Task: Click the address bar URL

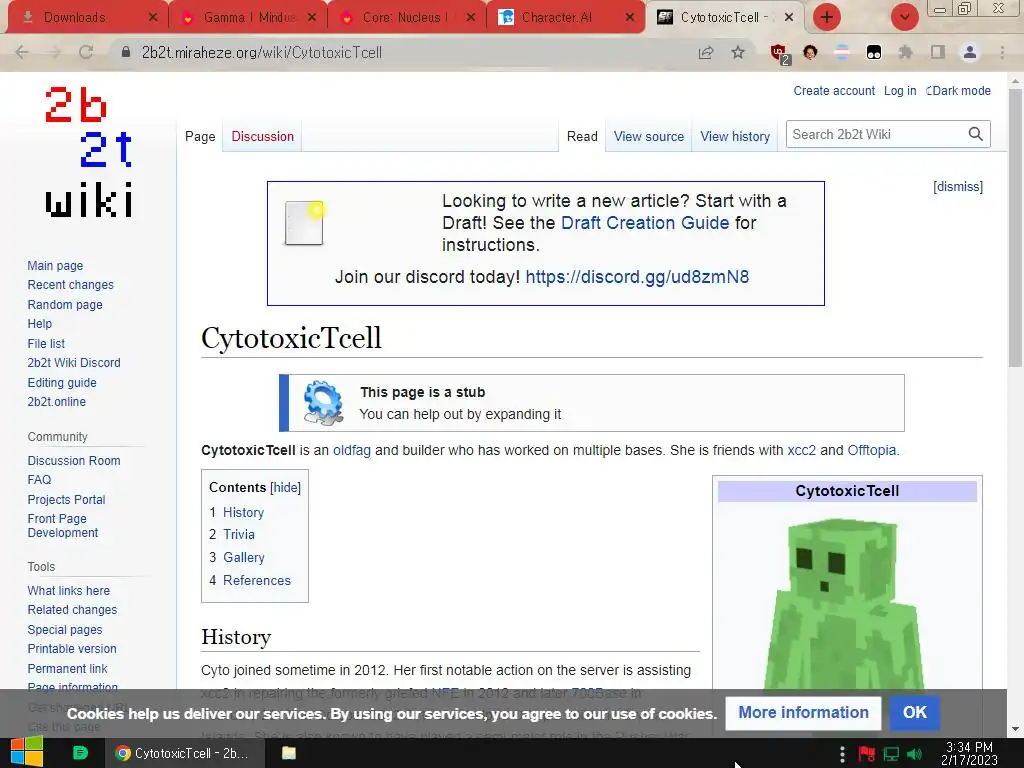Action: click(261, 52)
